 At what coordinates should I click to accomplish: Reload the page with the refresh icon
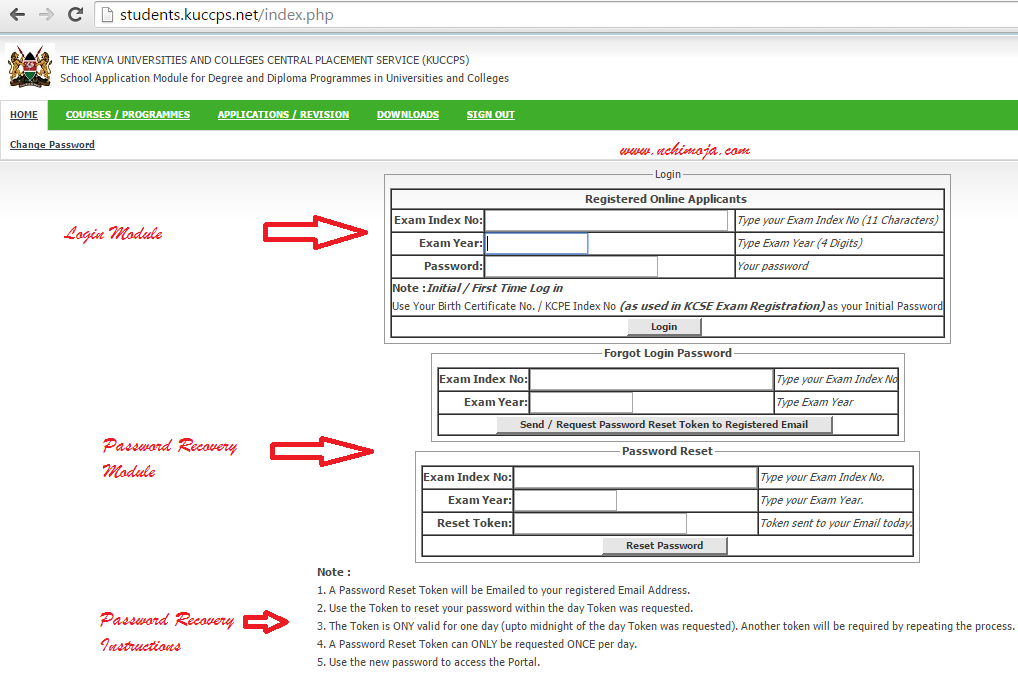pyautogui.click(x=75, y=14)
